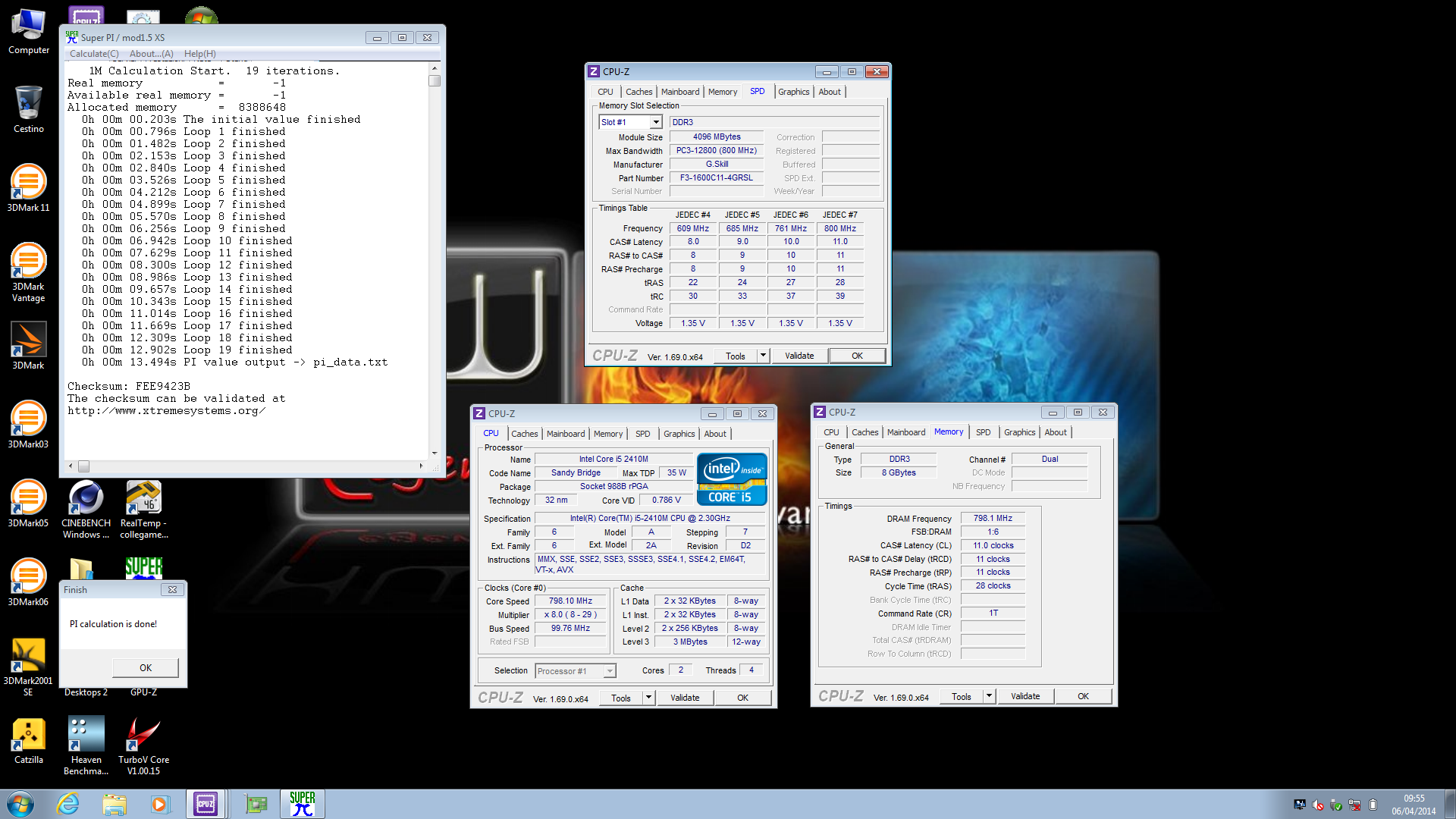Click OK in the Memory CPU-Z window
Image resolution: width=1456 pixels, height=819 pixels.
(x=1083, y=696)
